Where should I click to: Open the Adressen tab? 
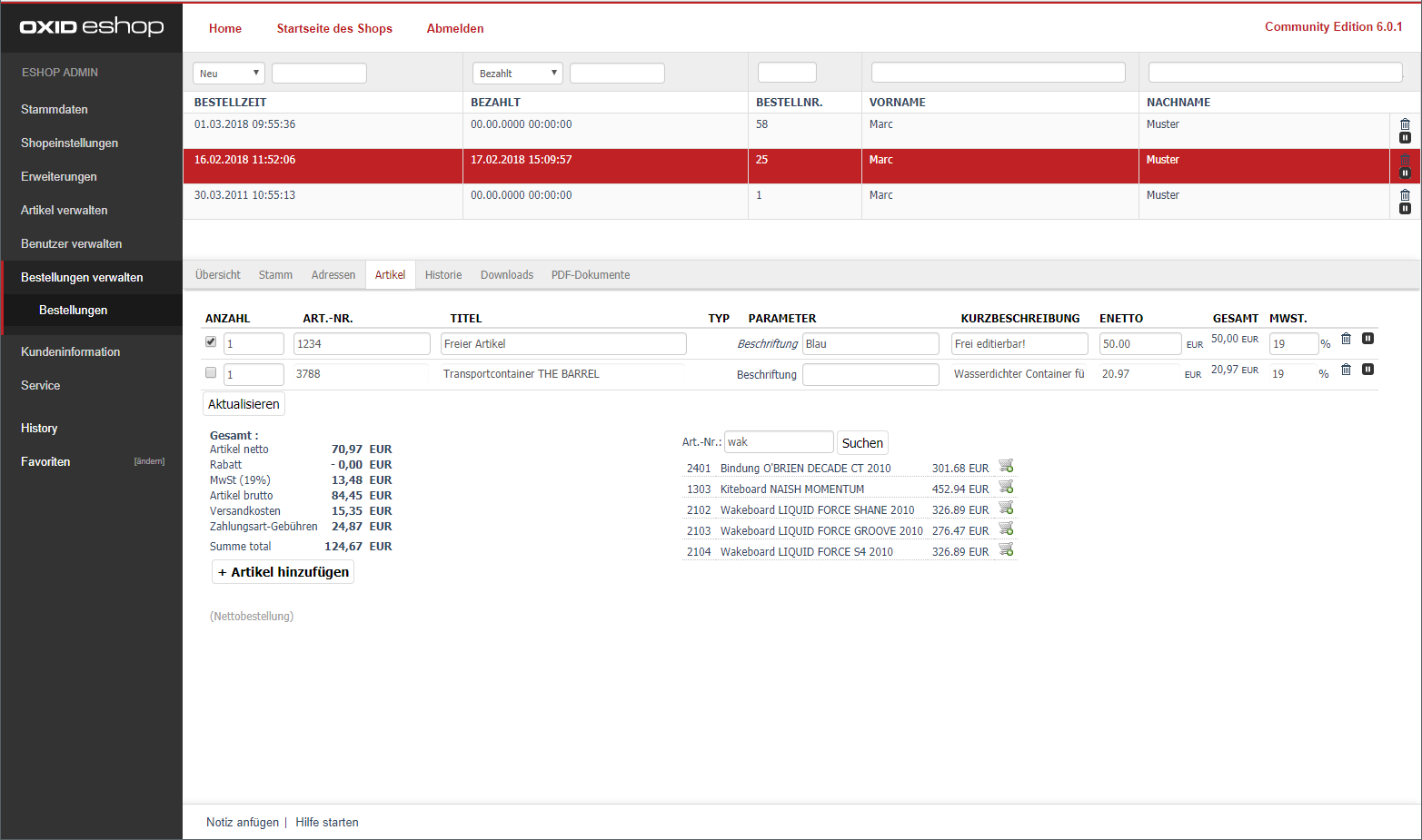coord(333,275)
